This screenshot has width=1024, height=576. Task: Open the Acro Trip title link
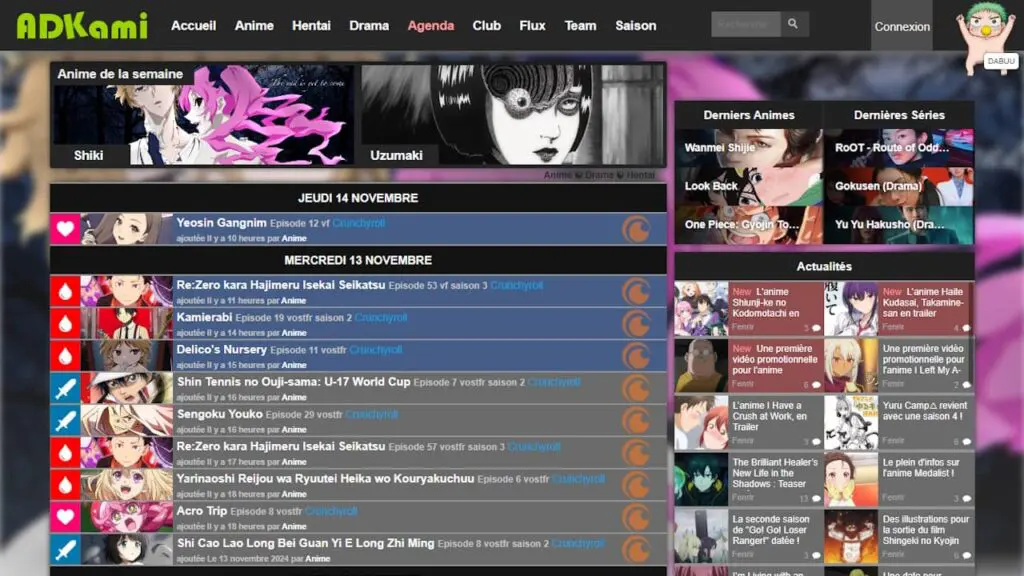202,511
